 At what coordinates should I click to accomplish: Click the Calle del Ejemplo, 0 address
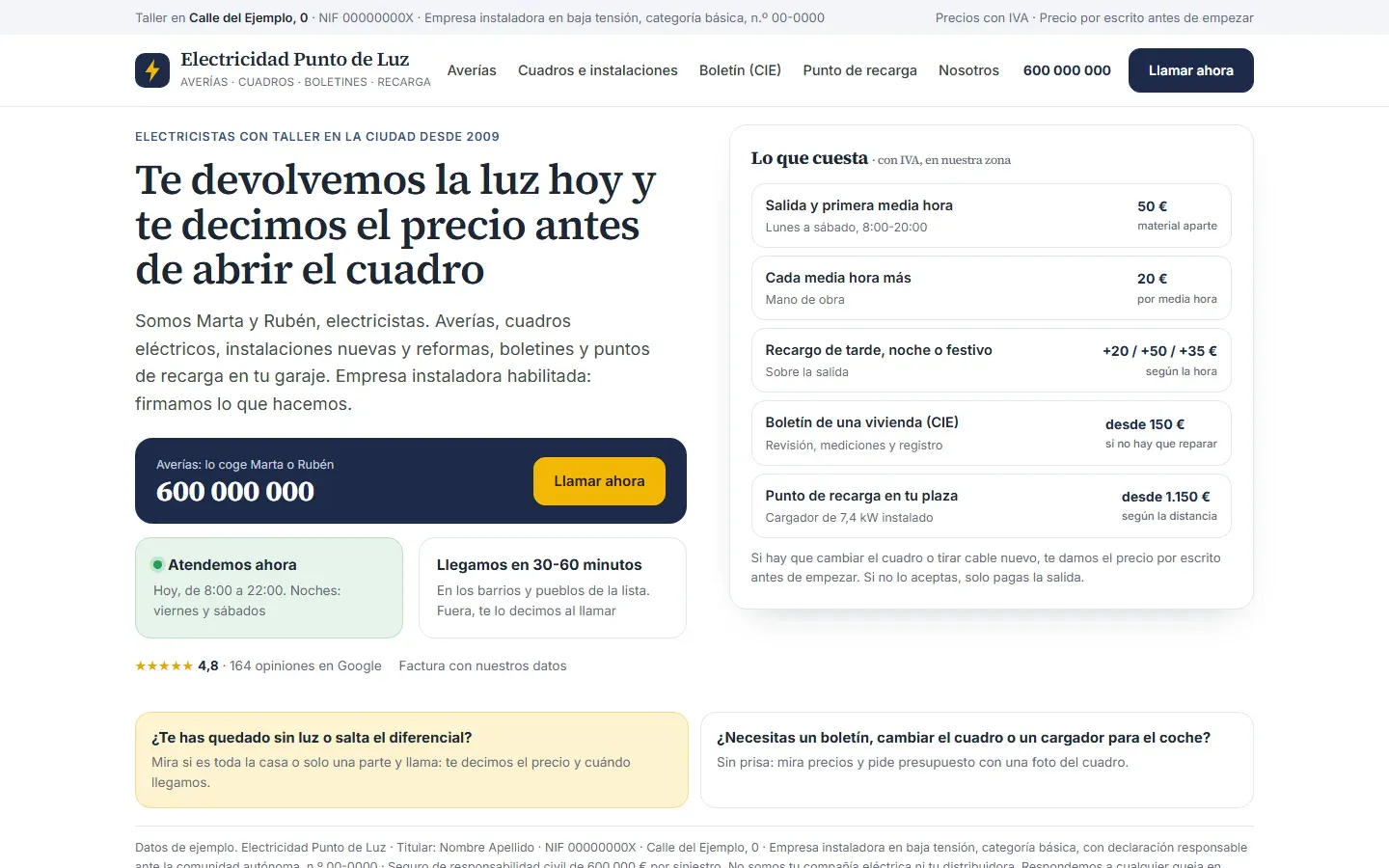coord(249,17)
